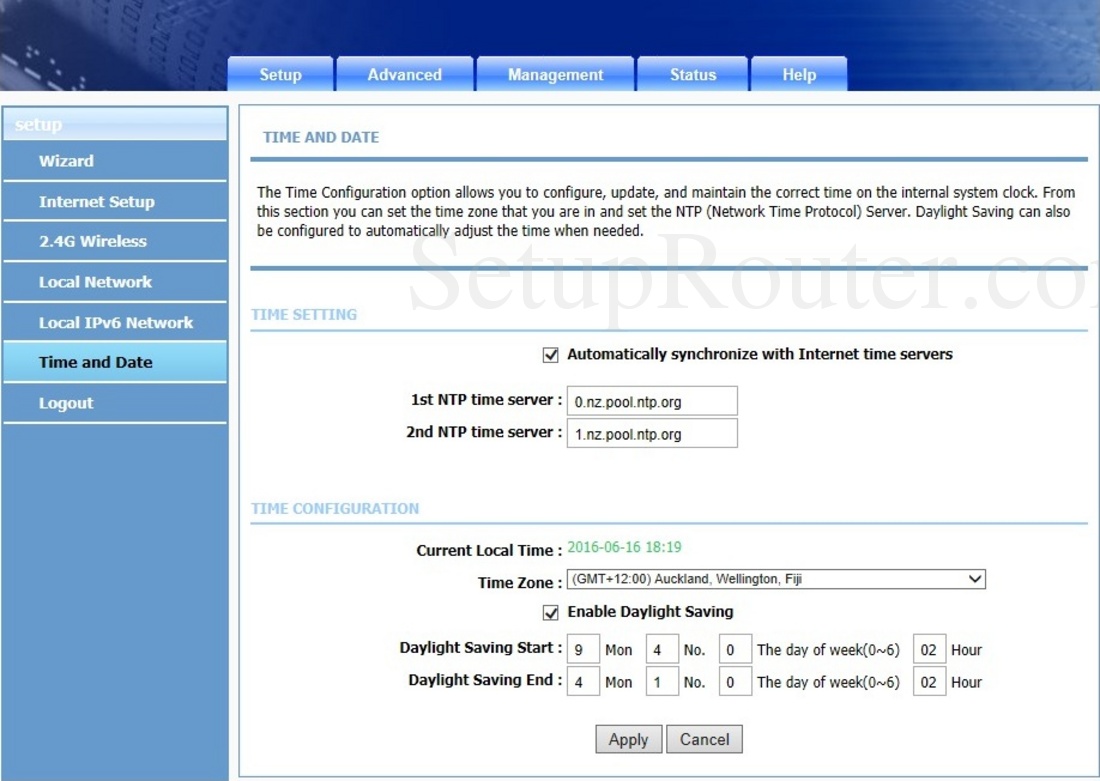Image resolution: width=1100 pixels, height=781 pixels.
Task: Click the TIME SETTING section title
Action: point(304,314)
